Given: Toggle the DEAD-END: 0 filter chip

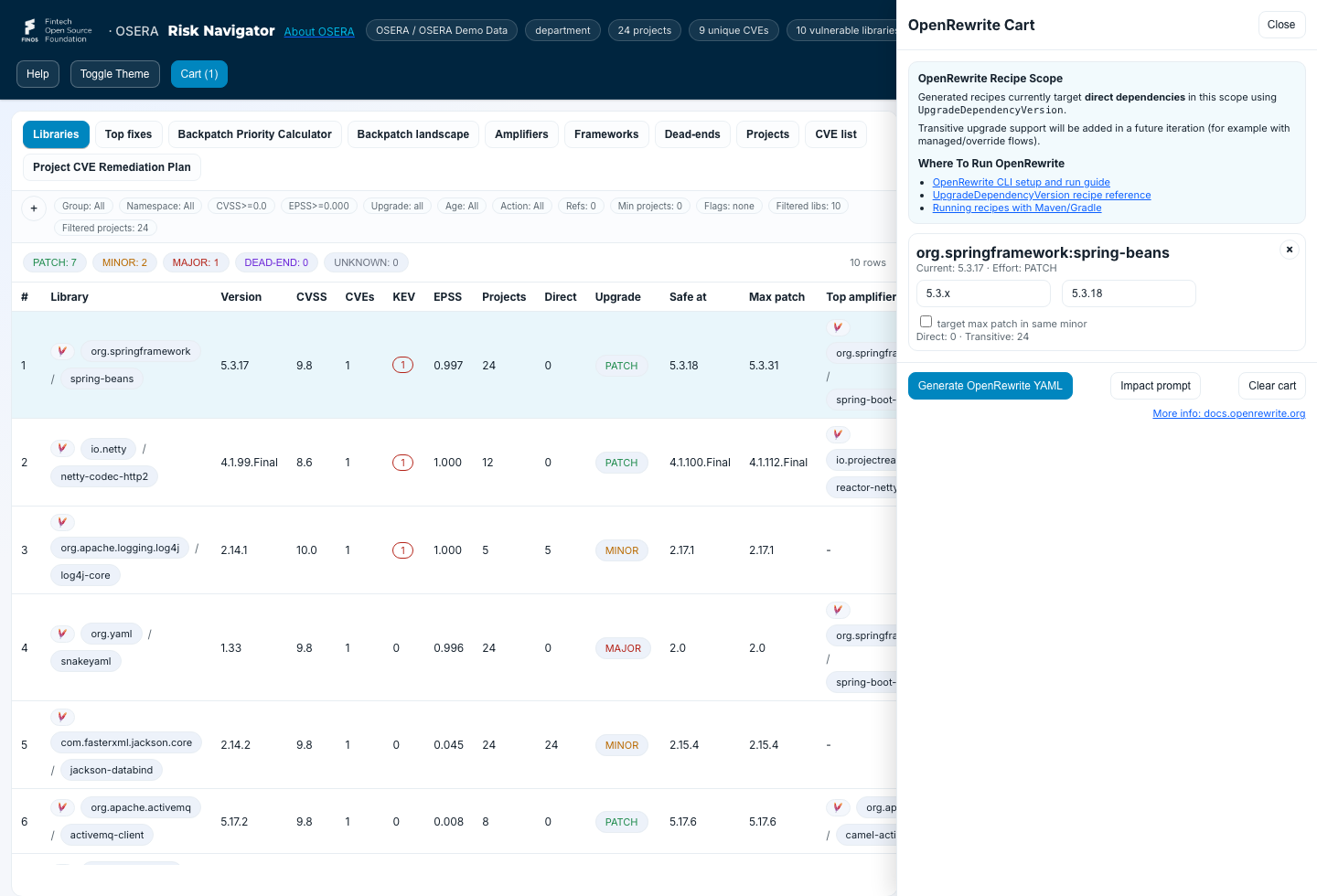Looking at the screenshot, I should 276,262.
